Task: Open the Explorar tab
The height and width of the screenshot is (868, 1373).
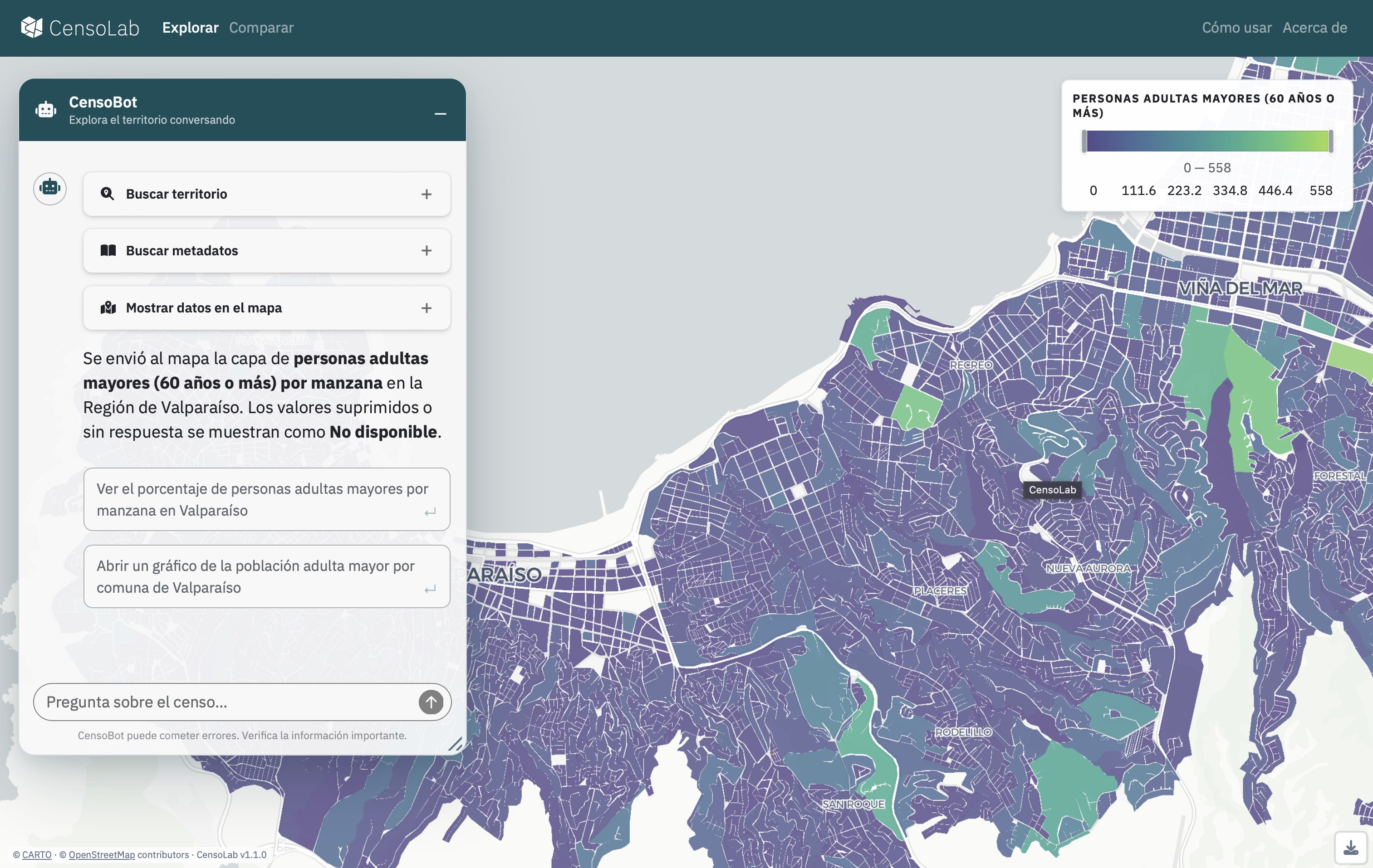Action: [191, 27]
